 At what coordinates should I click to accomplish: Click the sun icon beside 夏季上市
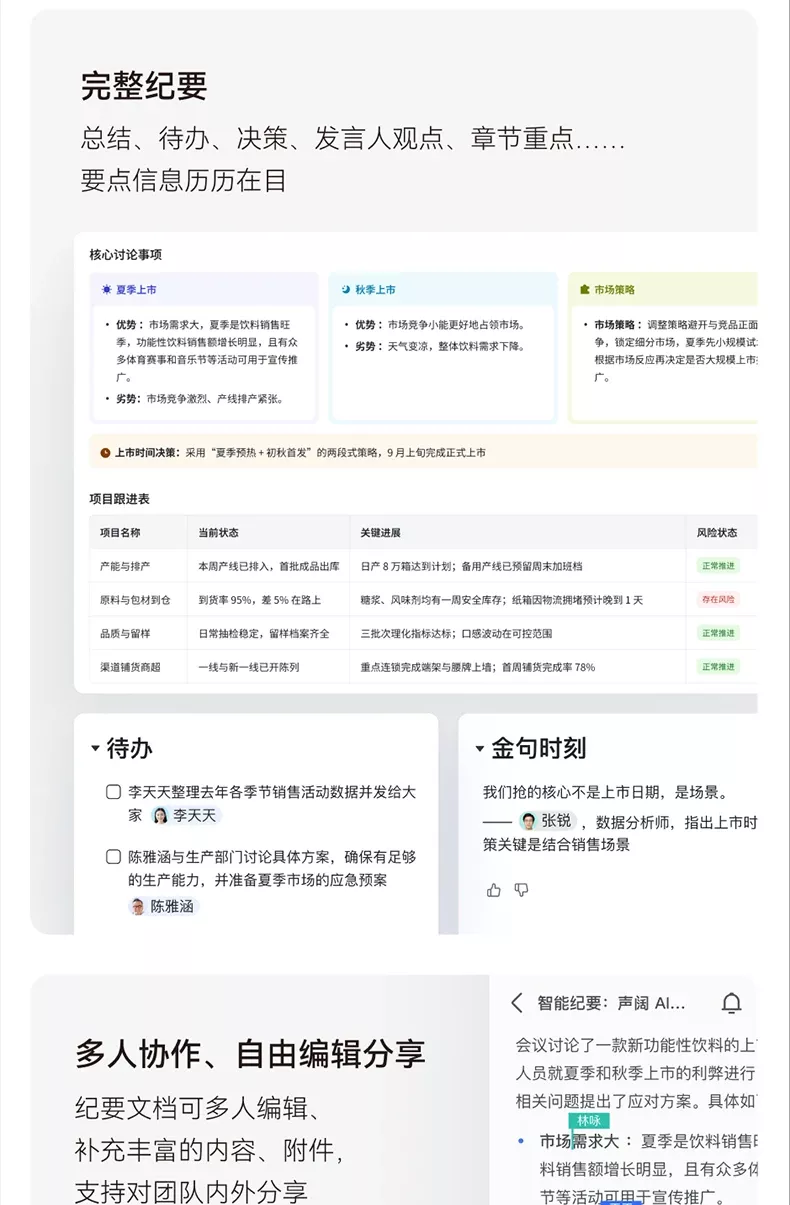coord(106,290)
